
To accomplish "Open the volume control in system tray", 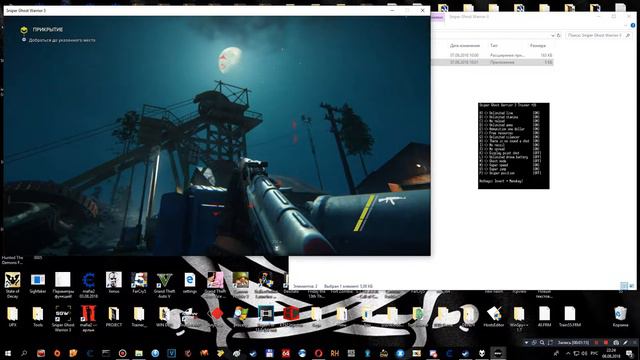I will point(584,353).
